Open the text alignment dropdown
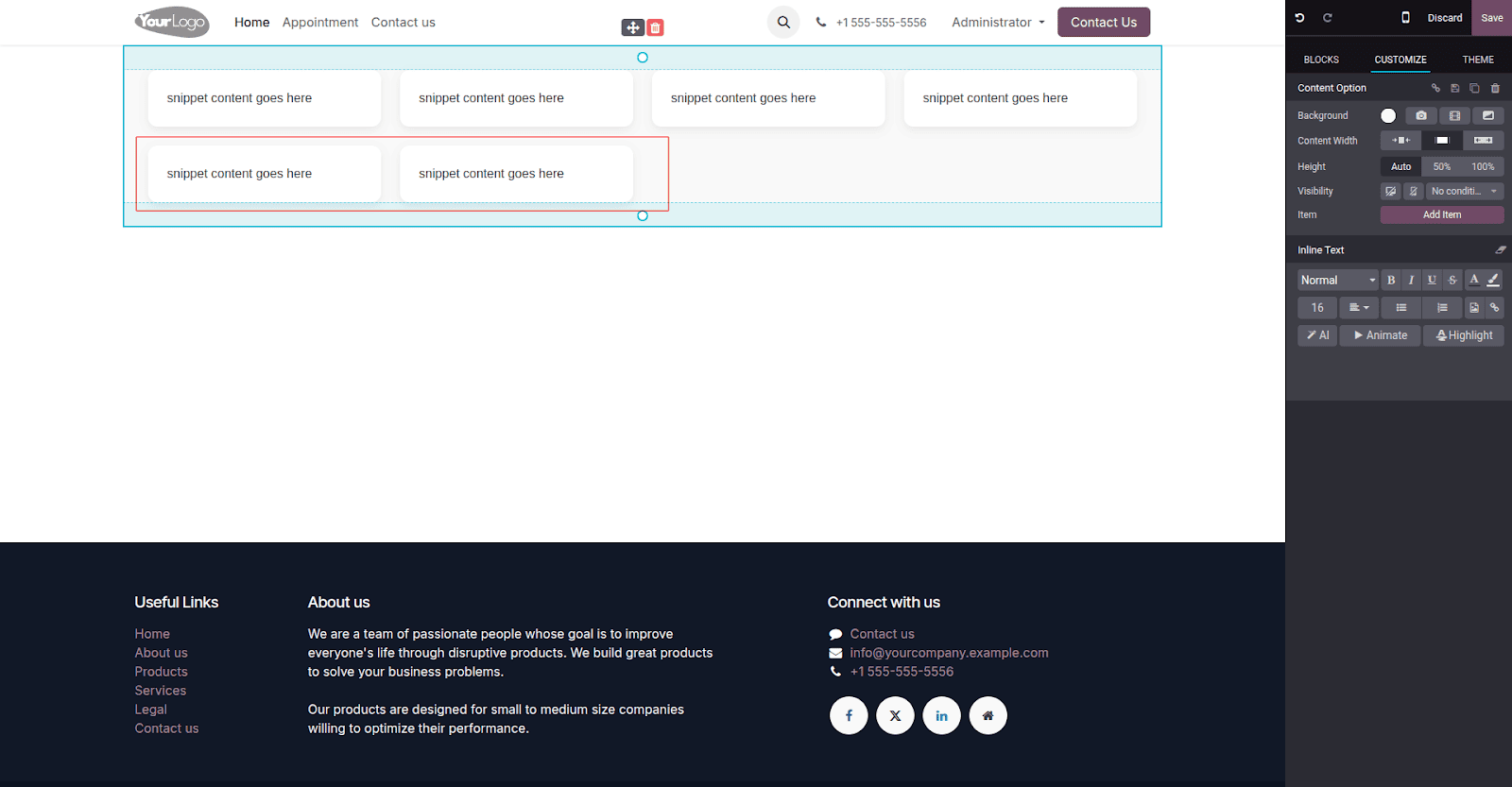1512x787 pixels. click(x=1359, y=308)
